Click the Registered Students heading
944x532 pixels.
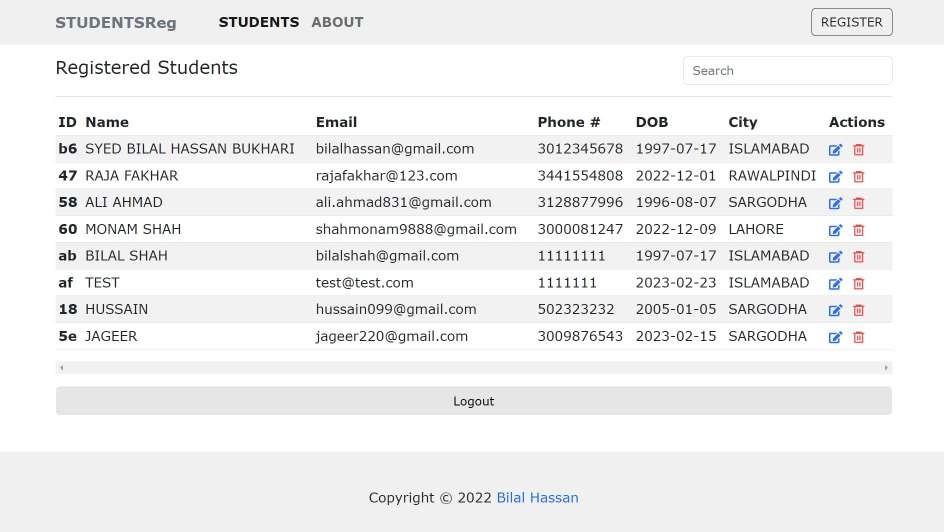click(146, 67)
